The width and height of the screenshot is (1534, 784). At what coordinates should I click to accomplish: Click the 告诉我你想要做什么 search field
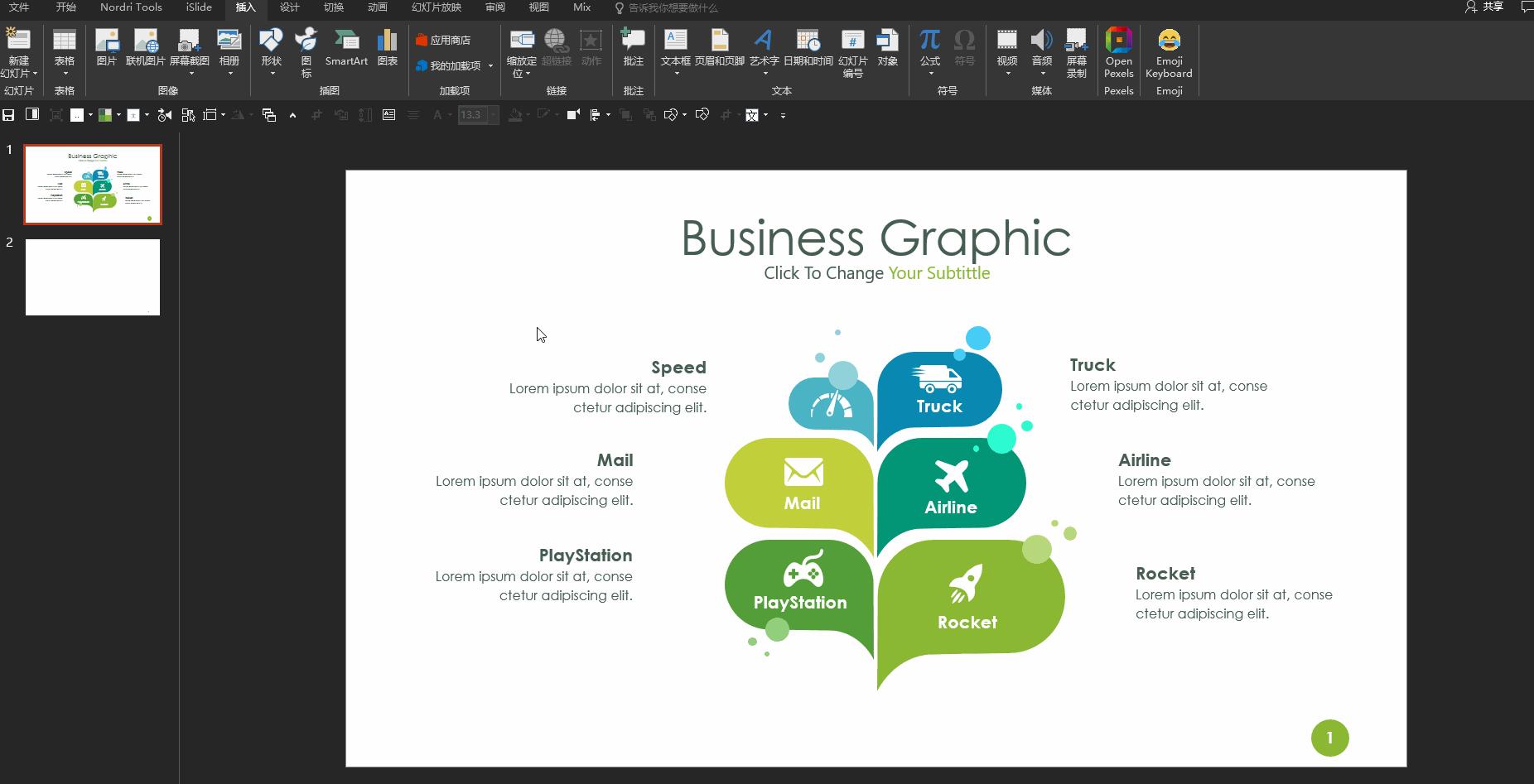pyautogui.click(x=673, y=8)
